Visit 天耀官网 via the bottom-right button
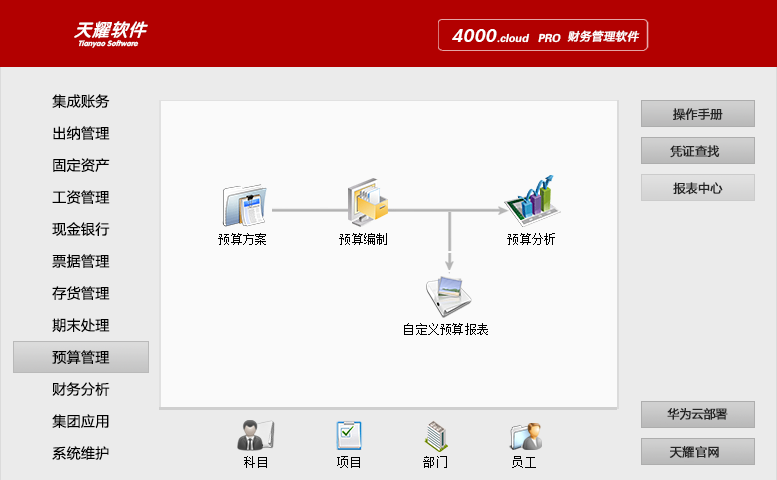 pos(697,451)
